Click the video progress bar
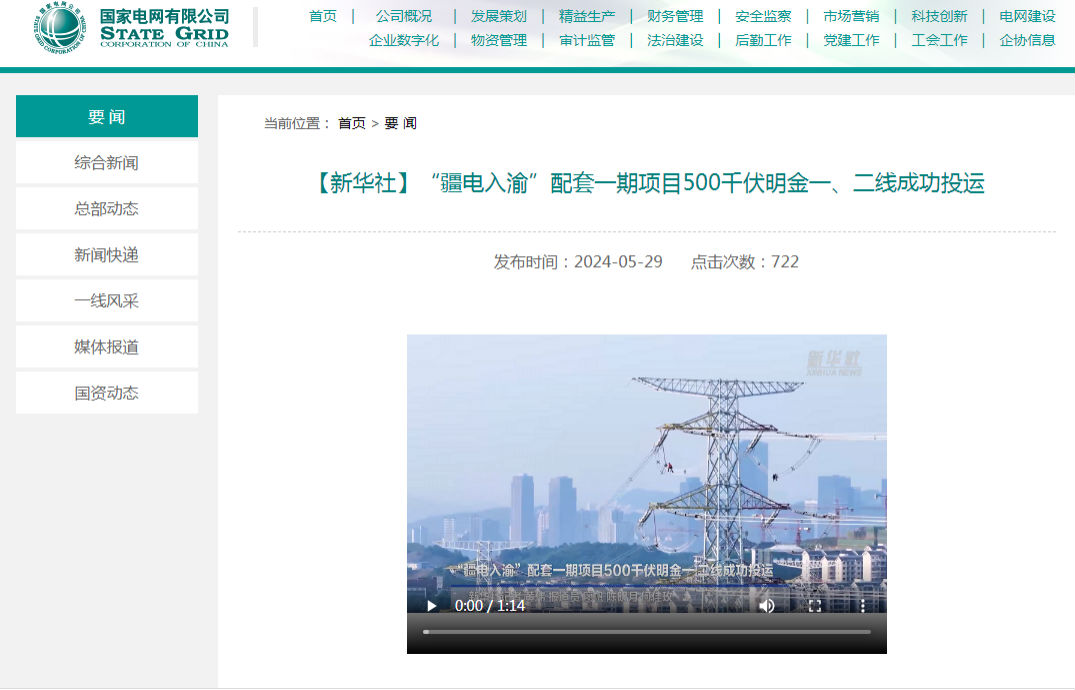Image resolution: width=1075 pixels, height=690 pixels. [x=647, y=632]
